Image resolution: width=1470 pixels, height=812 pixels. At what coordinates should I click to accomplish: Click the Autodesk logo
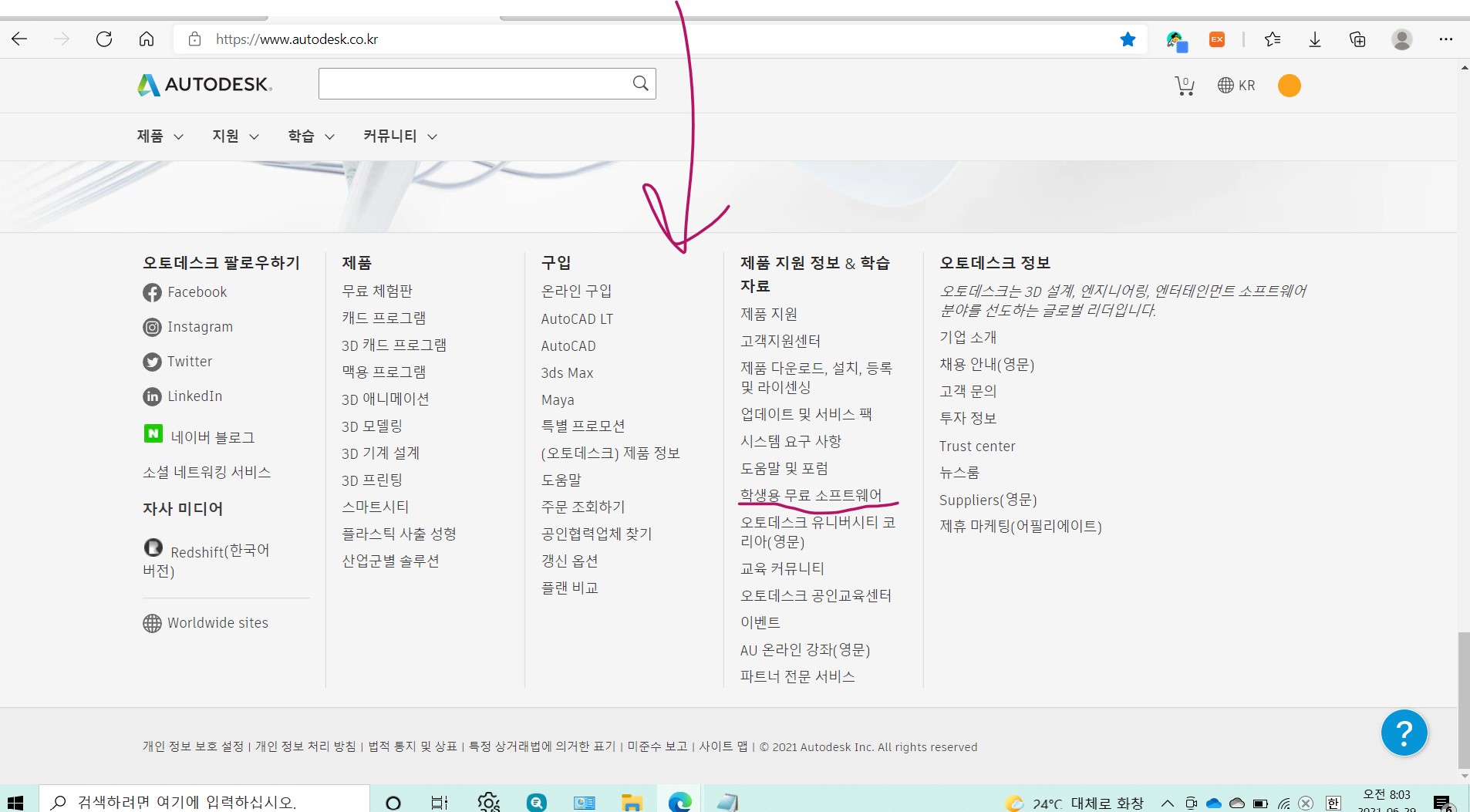[x=204, y=85]
